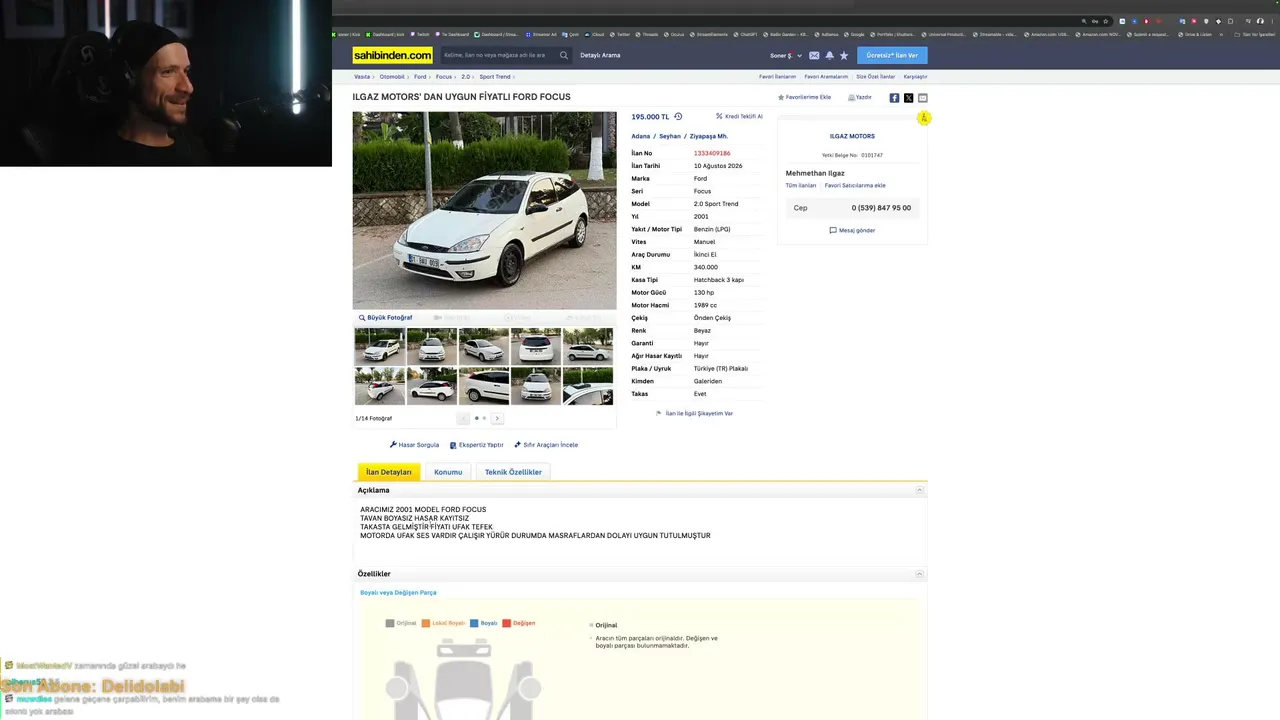Collapse the Özellikler section
The height and width of the screenshot is (720, 1280).
[920, 574]
